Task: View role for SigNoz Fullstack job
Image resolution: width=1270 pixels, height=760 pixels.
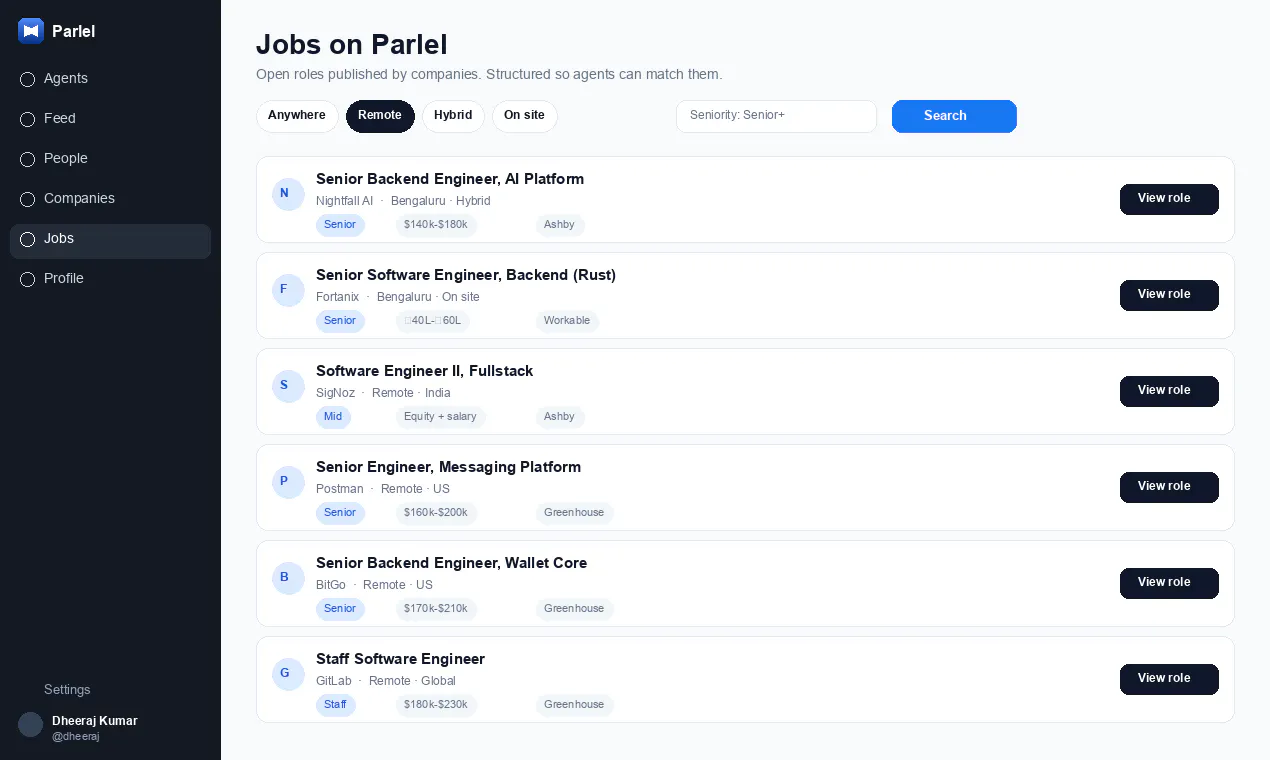Action: pyautogui.click(x=1169, y=391)
